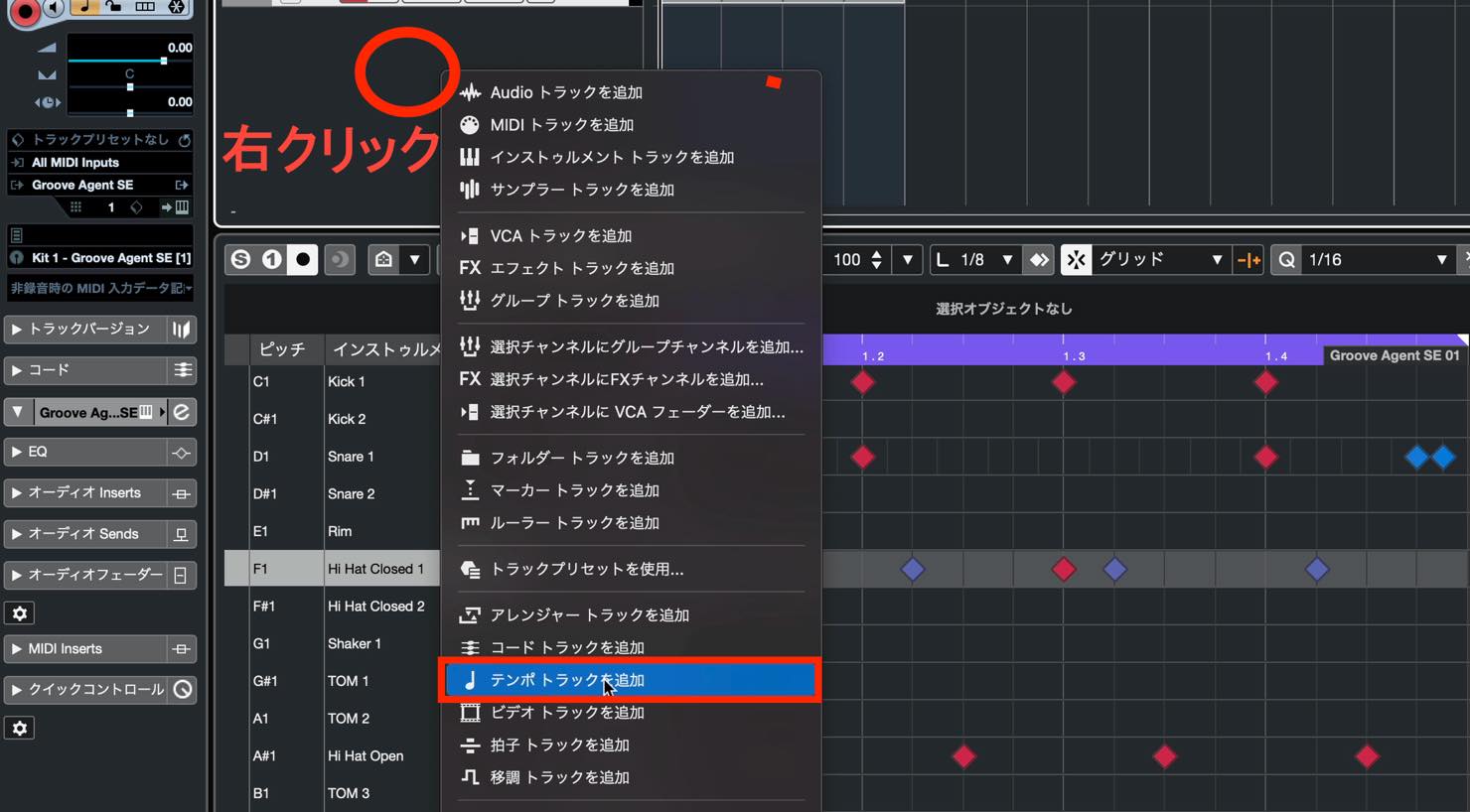Click the MIDI Inserts bypass icon
The width and height of the screenshot is (1470, 812).
[x=182, y=649]
